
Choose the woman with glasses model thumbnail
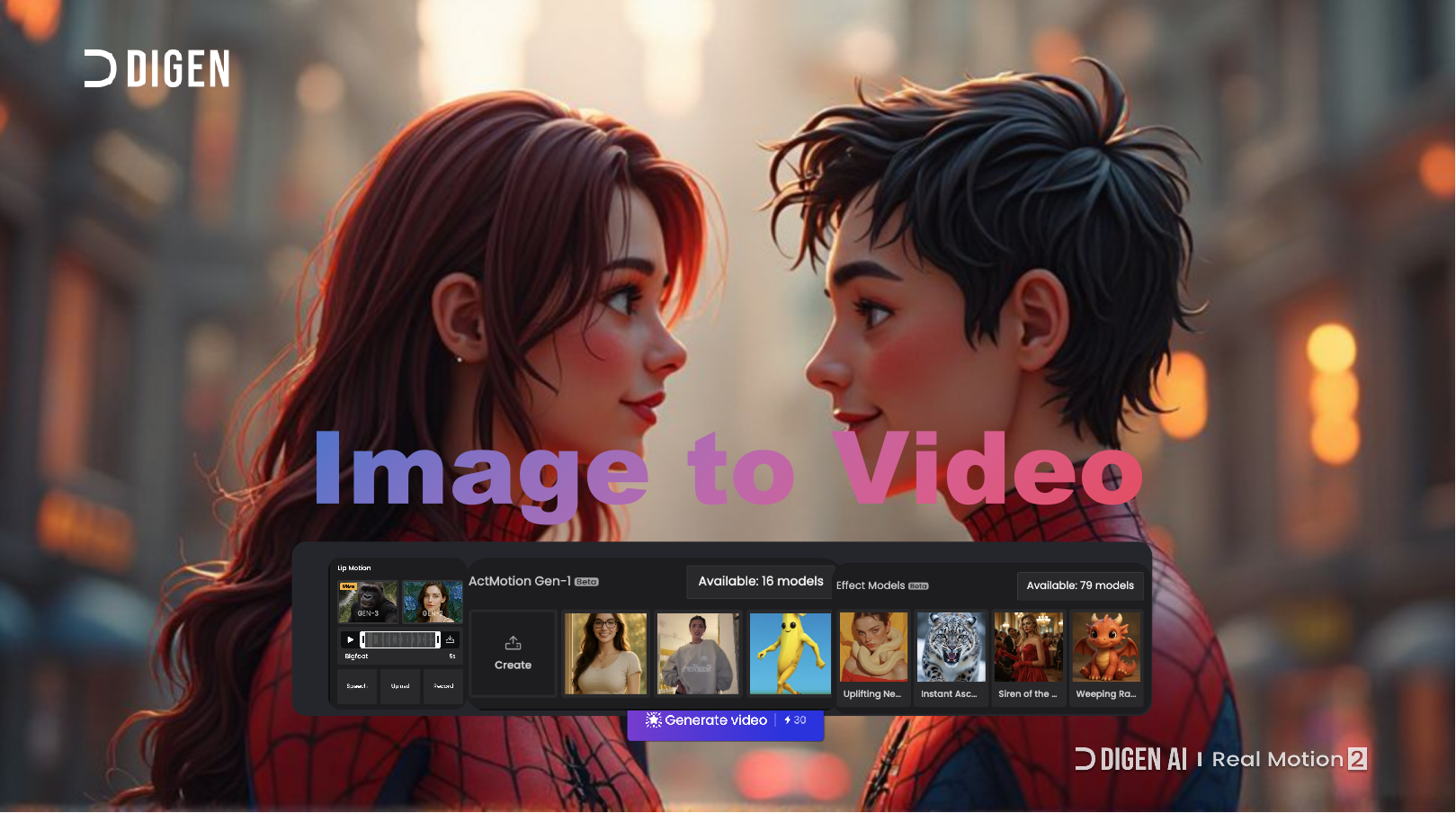605,654
